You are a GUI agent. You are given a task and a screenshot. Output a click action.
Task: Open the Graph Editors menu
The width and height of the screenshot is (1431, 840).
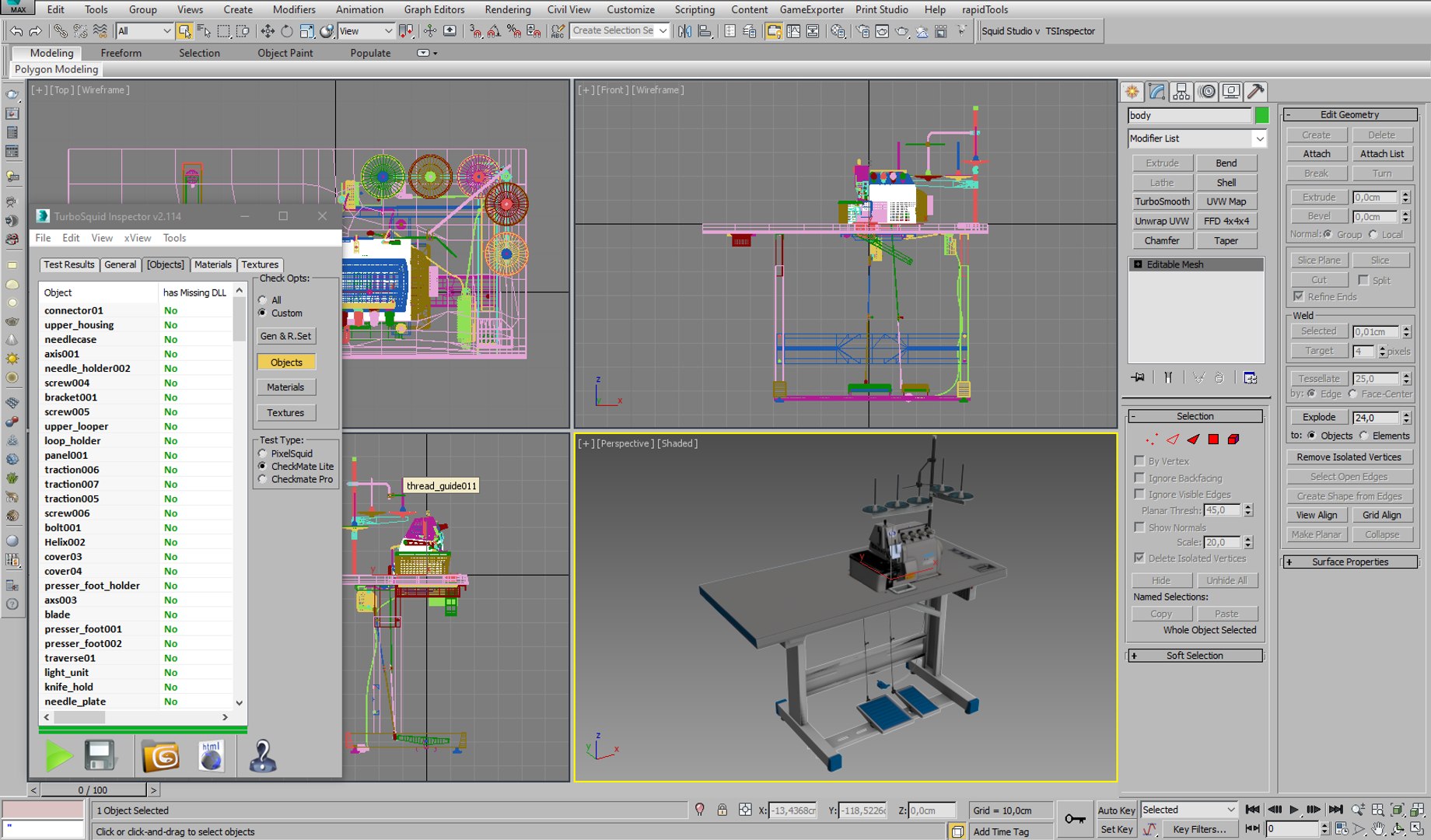[x=434, y=9]
